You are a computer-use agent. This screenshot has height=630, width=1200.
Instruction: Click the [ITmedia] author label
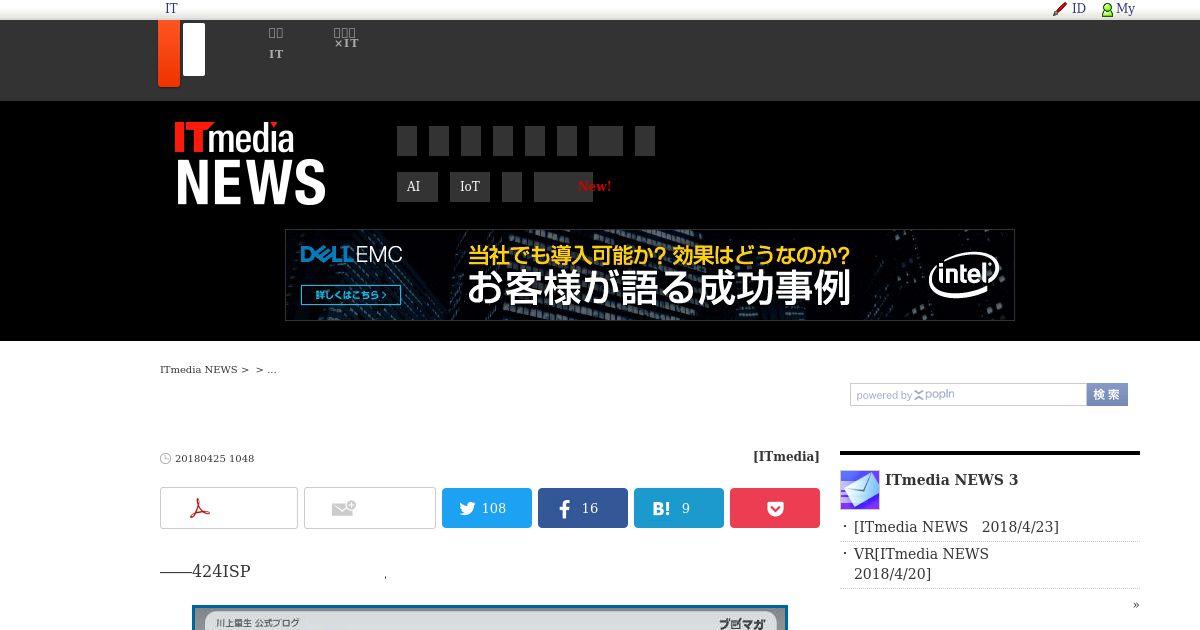pos(786,456)
